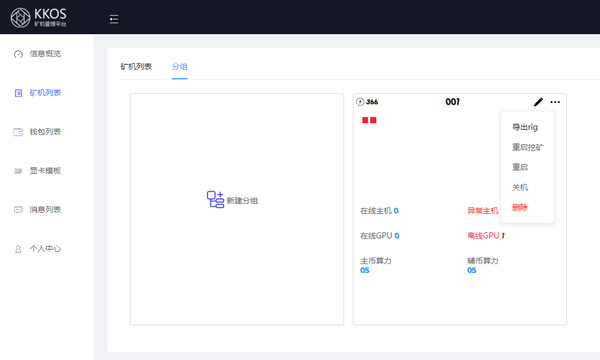Choose 重启挖矿 from the menu
The image size is (600, 360).
pyautogui.click(x=528, y=147)
